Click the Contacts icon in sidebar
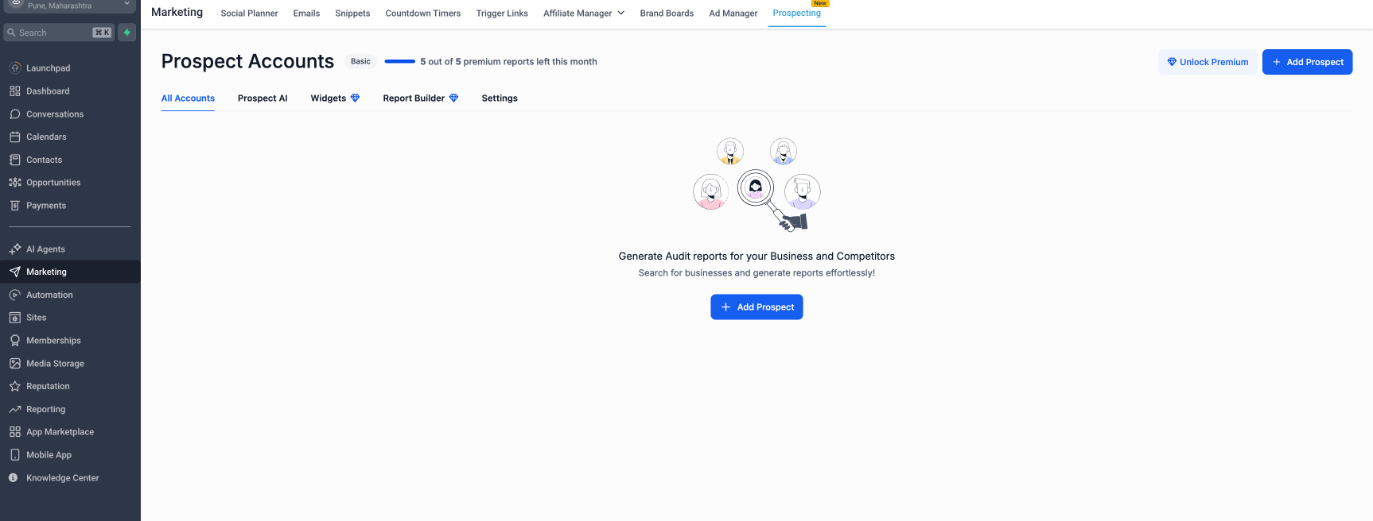 tap(15, 160)
